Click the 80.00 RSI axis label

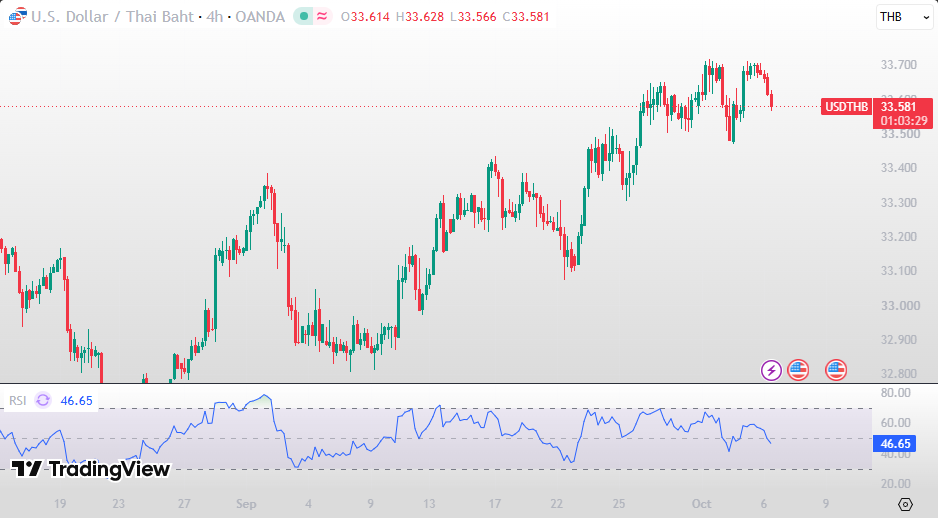[896, 393]
